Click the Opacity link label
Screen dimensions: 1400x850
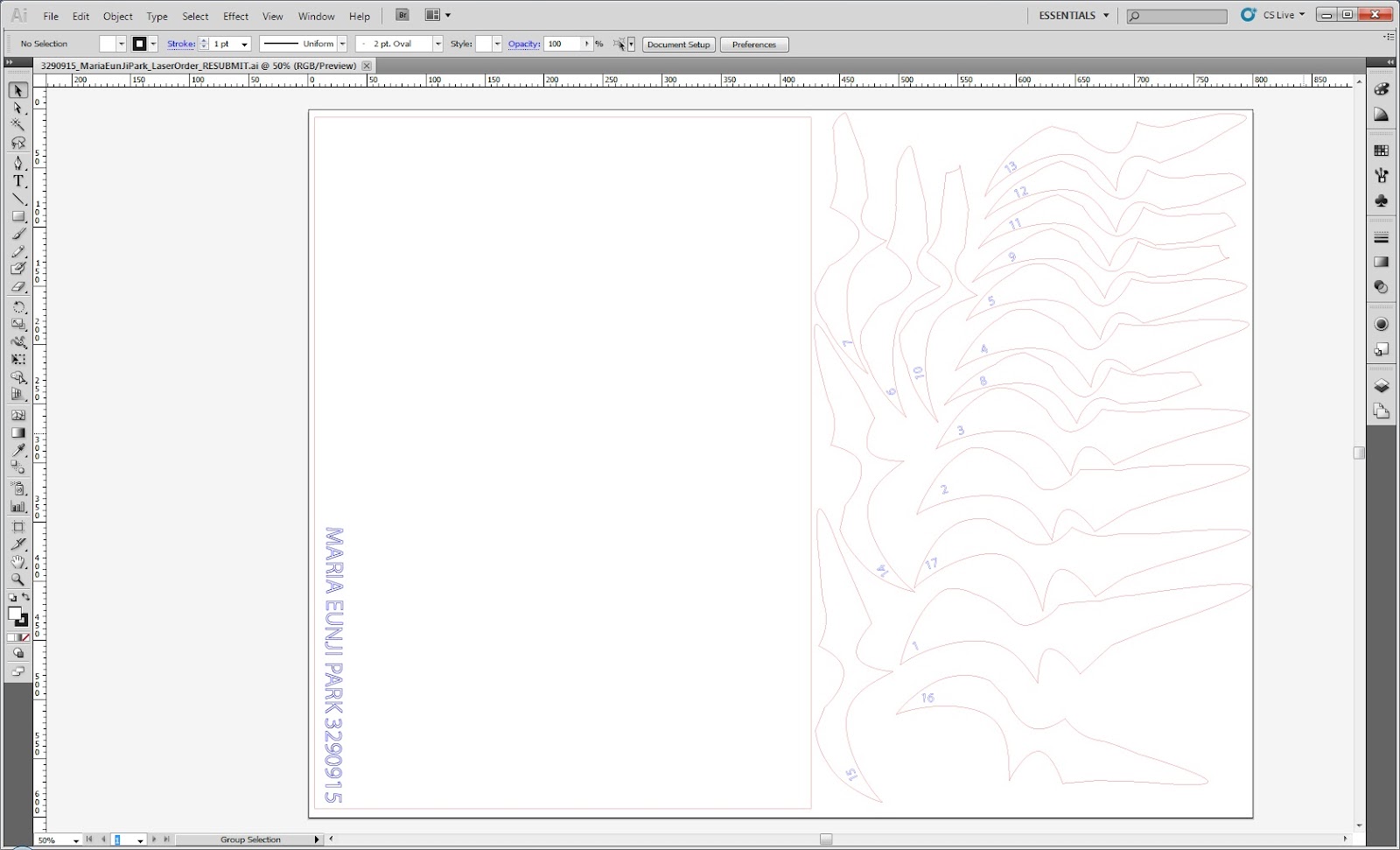(x=524, y=44)
